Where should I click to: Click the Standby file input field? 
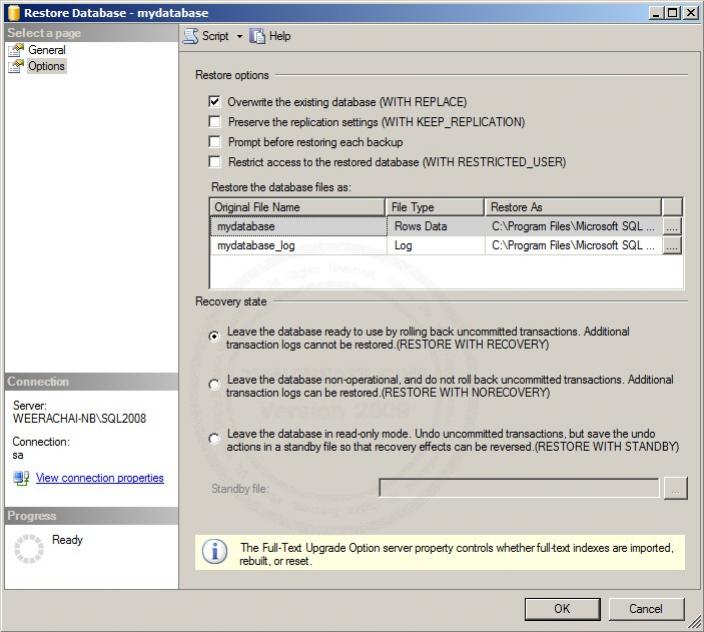pyautogui.click(x=519, y=488)
